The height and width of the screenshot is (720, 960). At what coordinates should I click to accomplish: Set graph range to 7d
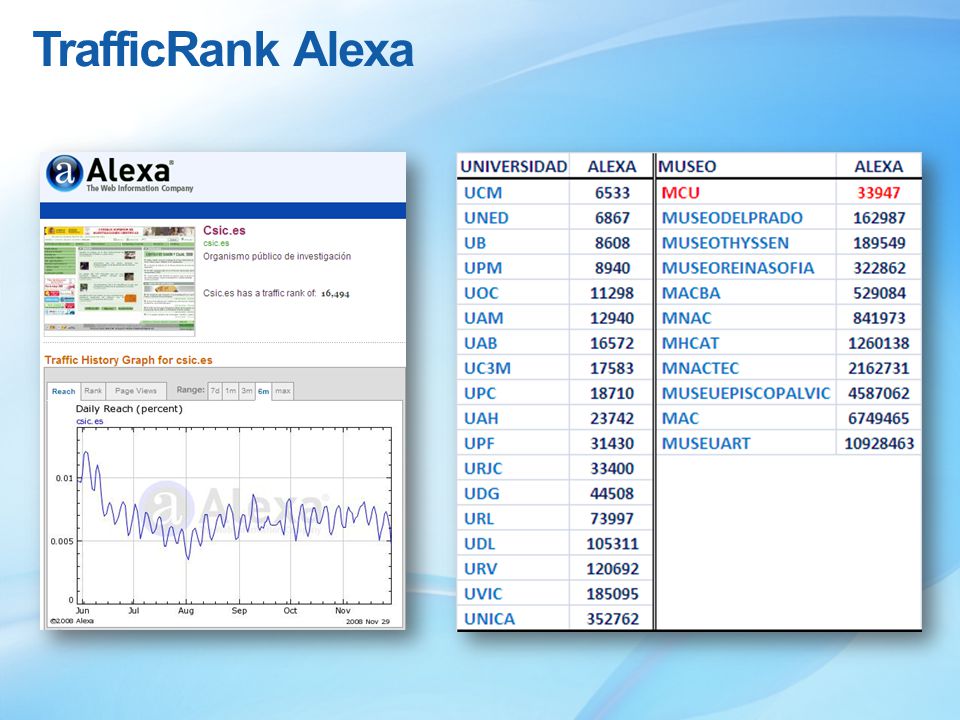215,391
